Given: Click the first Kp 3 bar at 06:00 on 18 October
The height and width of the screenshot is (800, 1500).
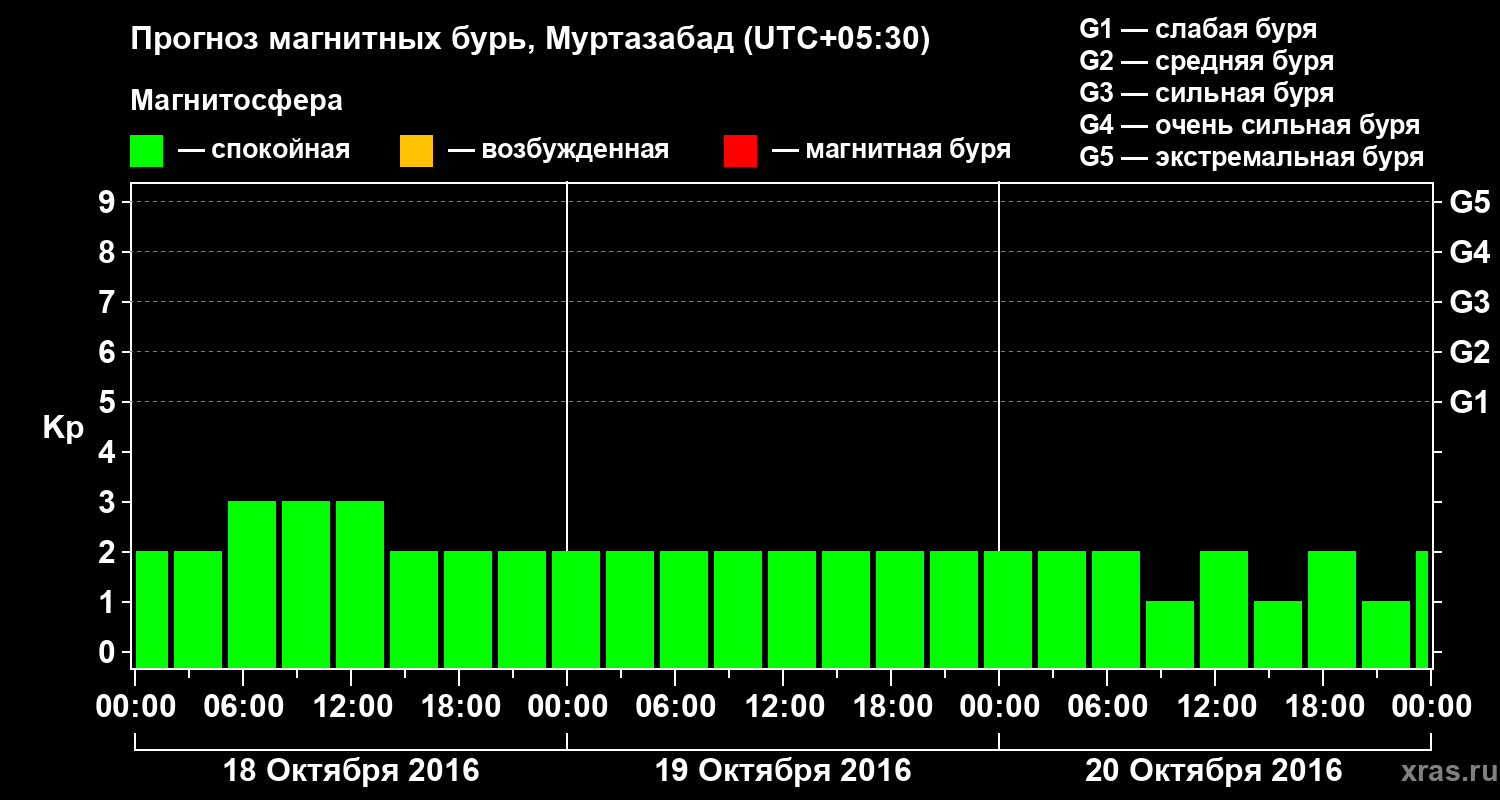Looking at the screenshot, I should (x=252, y=584).
